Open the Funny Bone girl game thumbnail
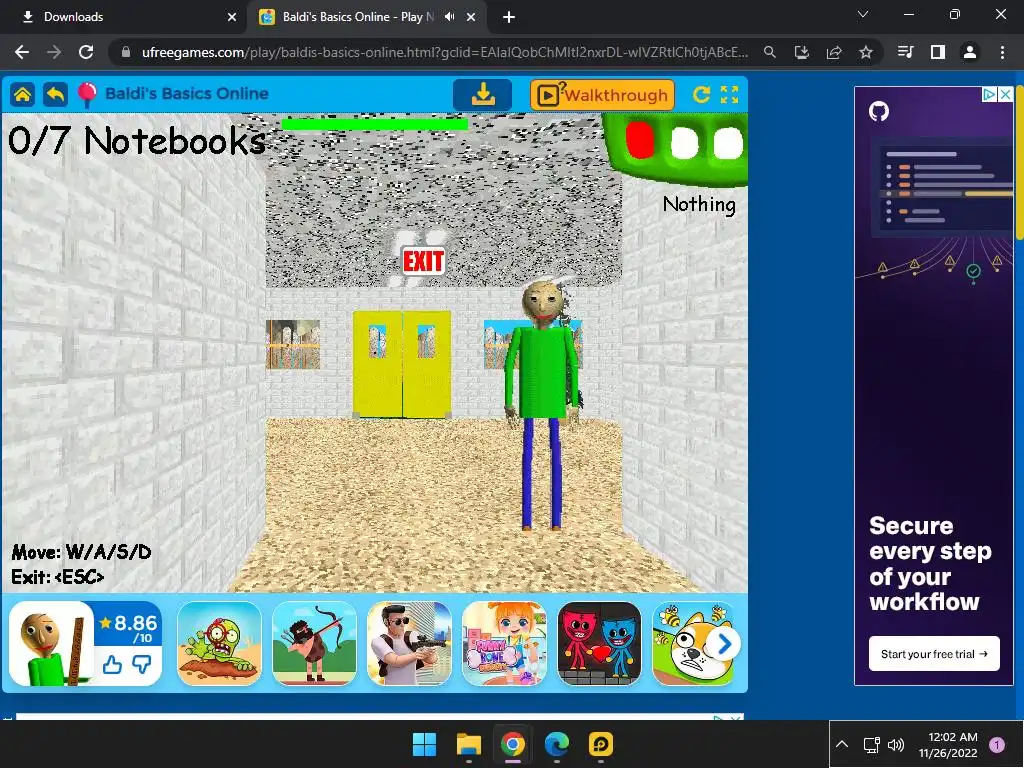 [504, 644]
